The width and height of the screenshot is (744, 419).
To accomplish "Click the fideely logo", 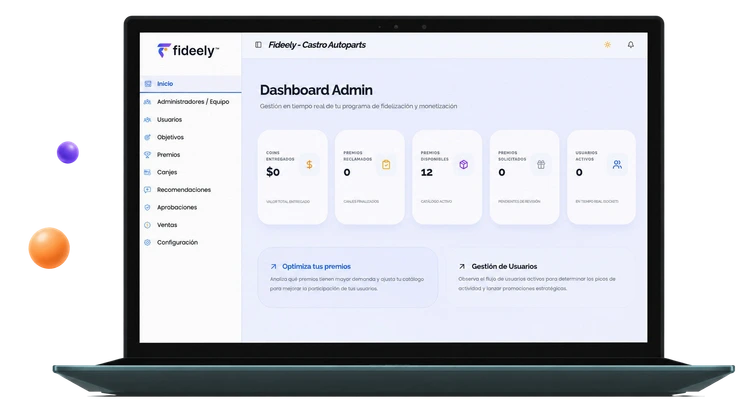I will click(x=188, y=51).
